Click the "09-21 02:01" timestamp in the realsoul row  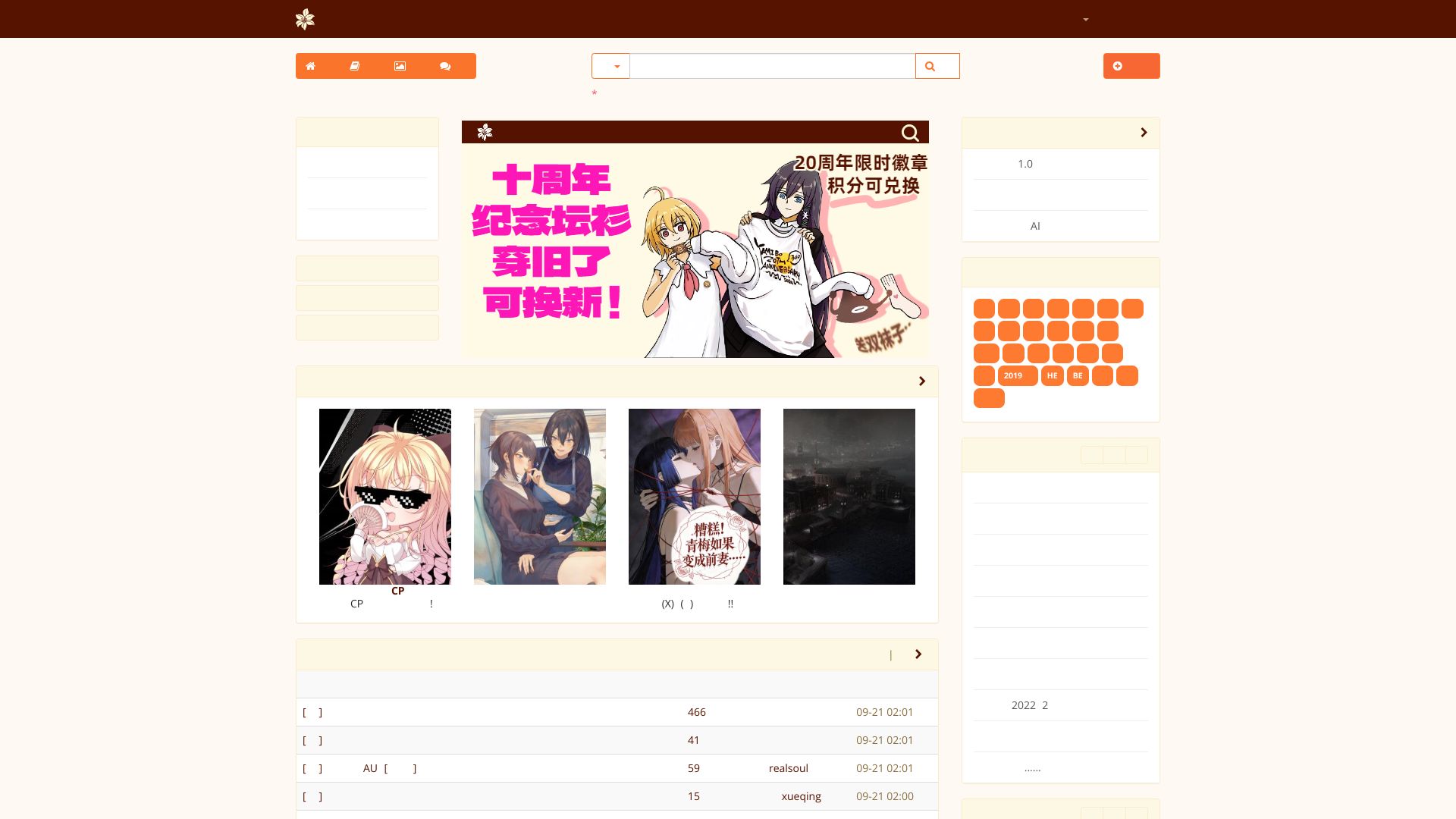coord(885,768)
